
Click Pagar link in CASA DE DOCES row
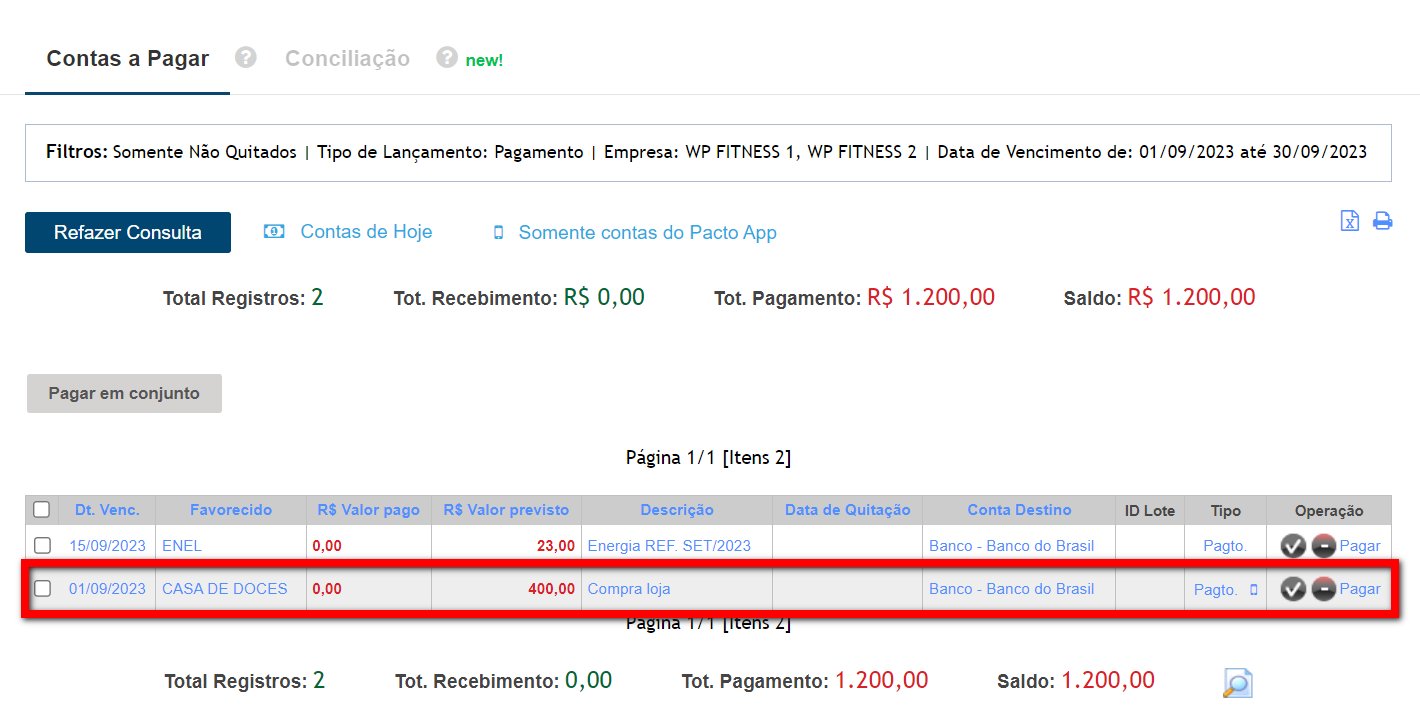coord(1359,589)
